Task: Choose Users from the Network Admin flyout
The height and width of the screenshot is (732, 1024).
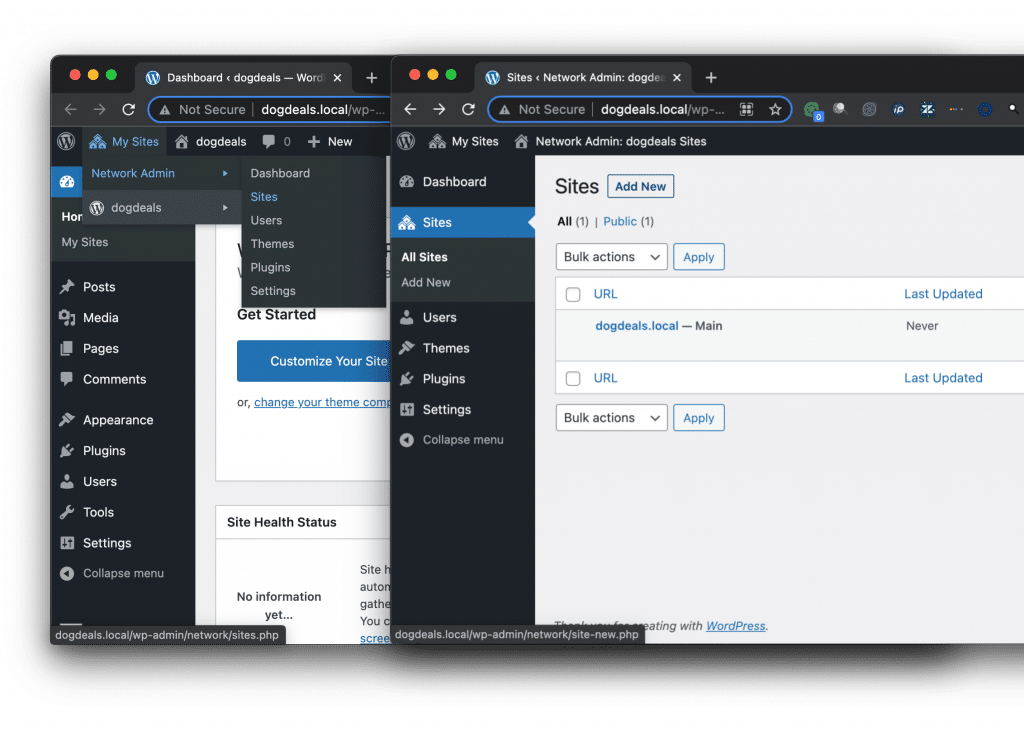Action: point(266,220)
